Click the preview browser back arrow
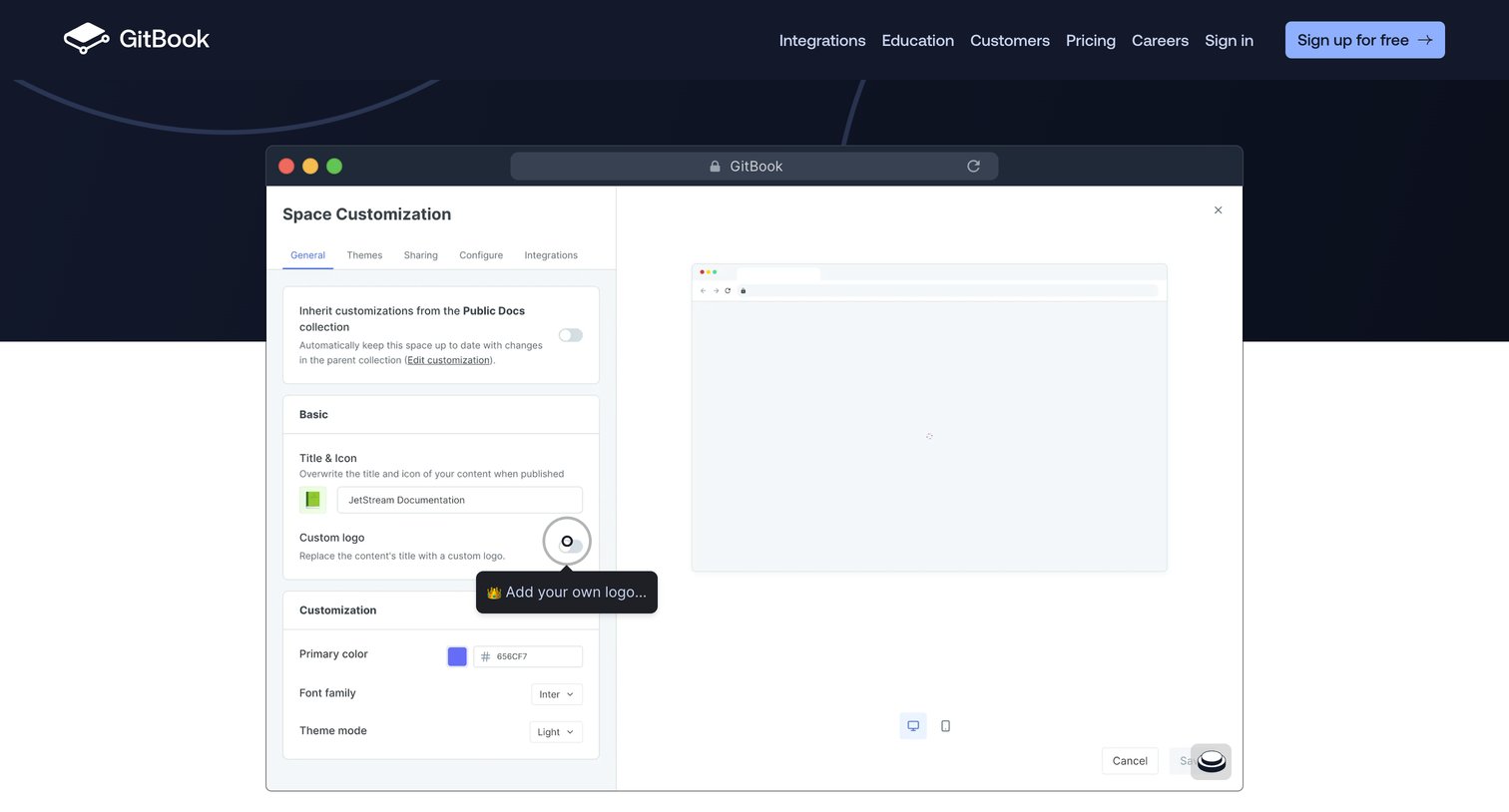The height and width of the screenshot is (812, 1509). point(703,290)
